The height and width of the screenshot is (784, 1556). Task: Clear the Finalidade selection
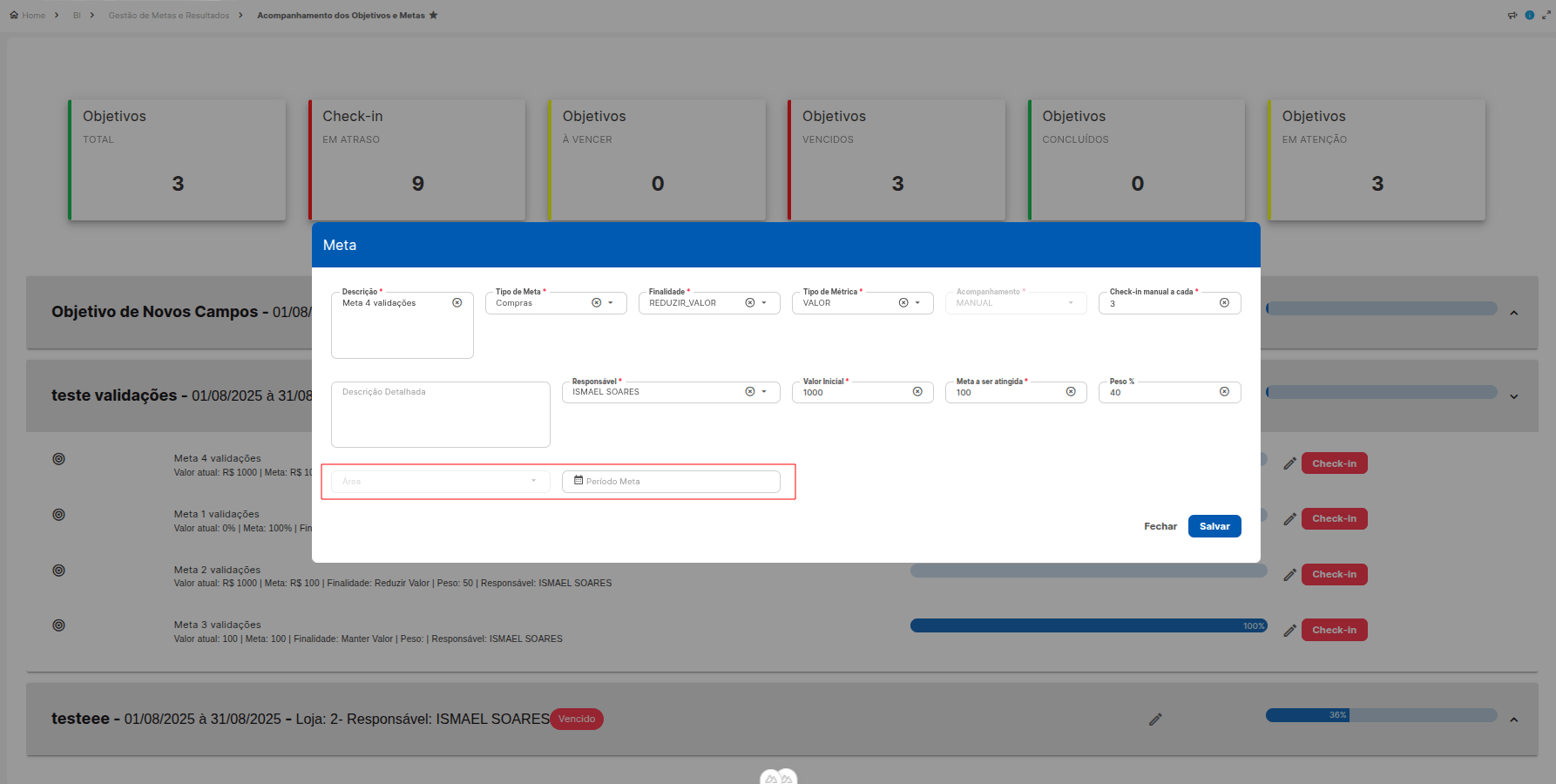(750, 303)
